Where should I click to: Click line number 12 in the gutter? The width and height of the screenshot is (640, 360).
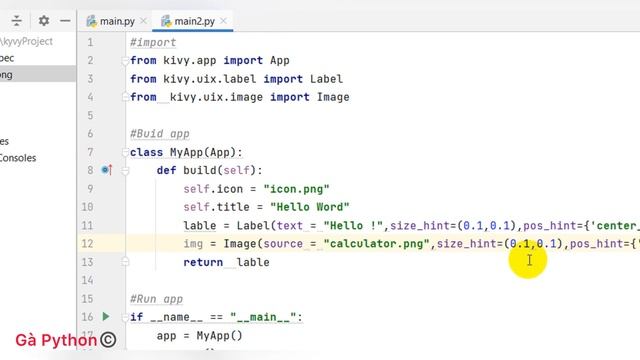click(x=87, y=244)
